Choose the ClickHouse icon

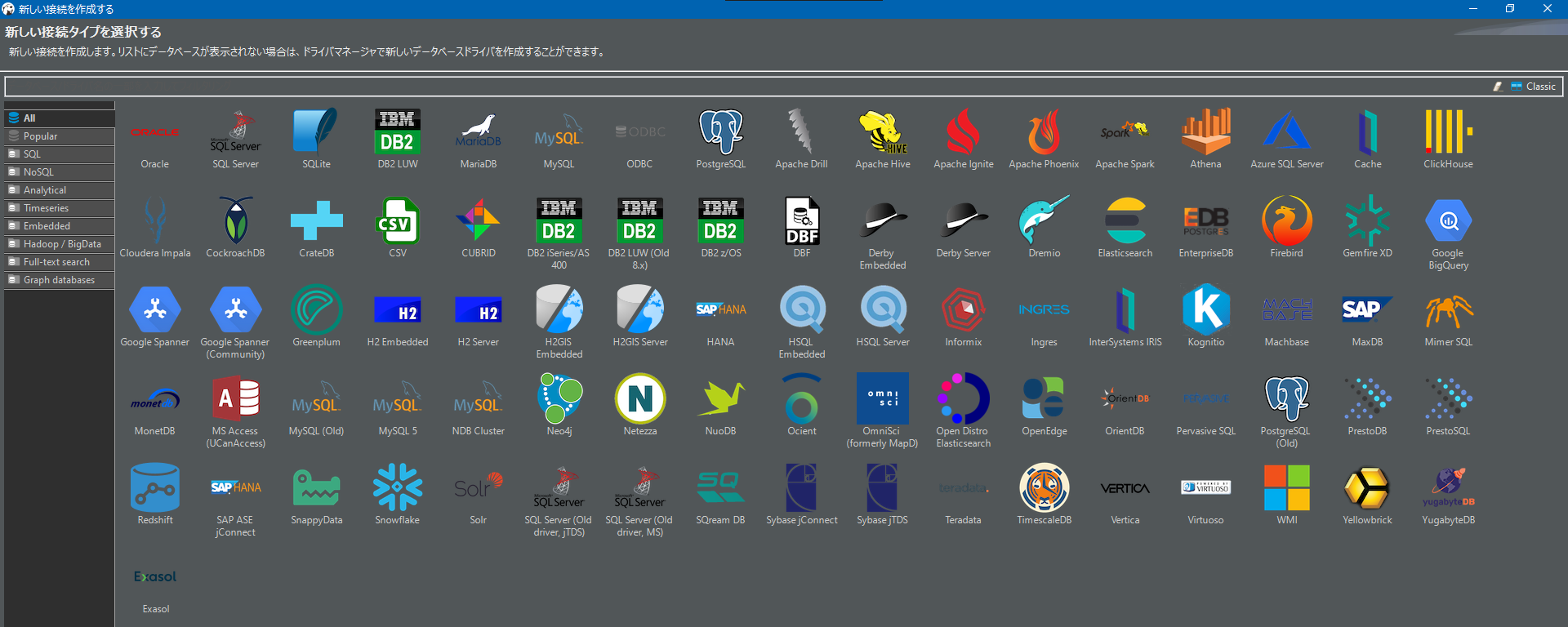pyautogui.click(x=1448, y=132)
